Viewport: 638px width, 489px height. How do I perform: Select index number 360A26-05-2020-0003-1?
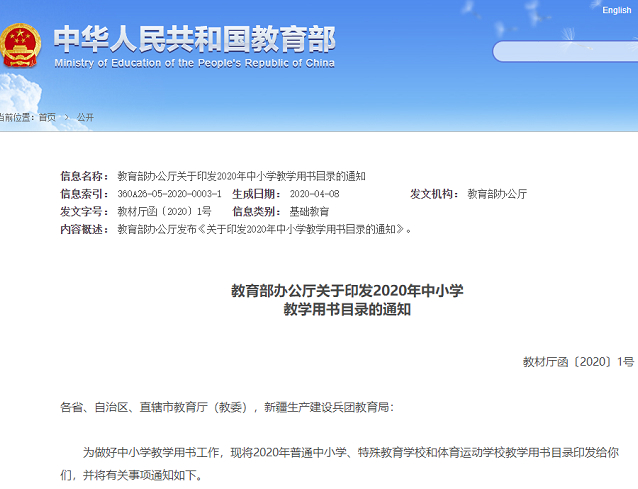(169, 194)
